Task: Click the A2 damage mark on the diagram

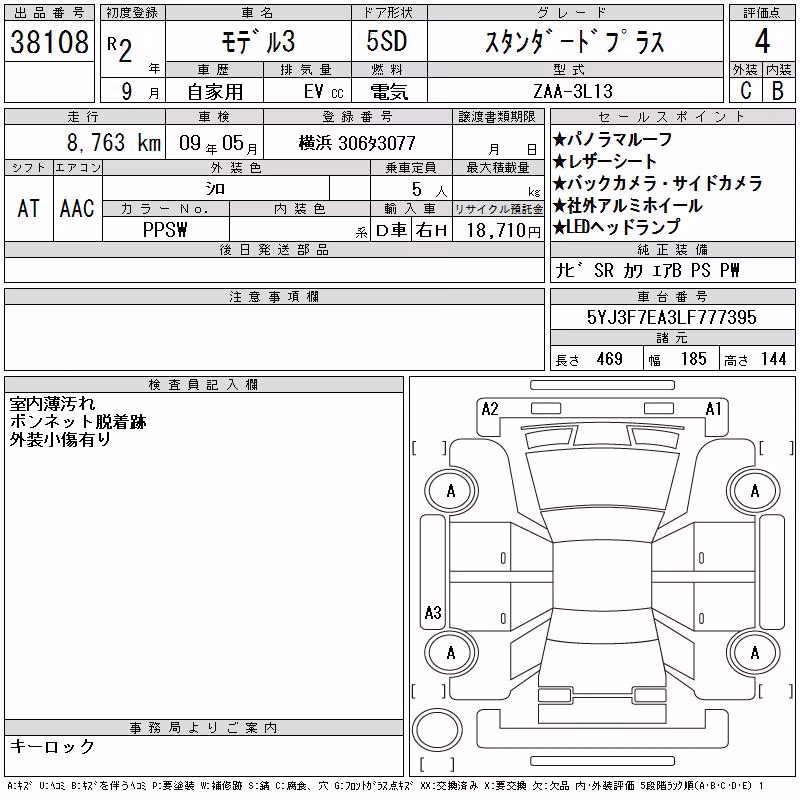Action: (490, 409)
